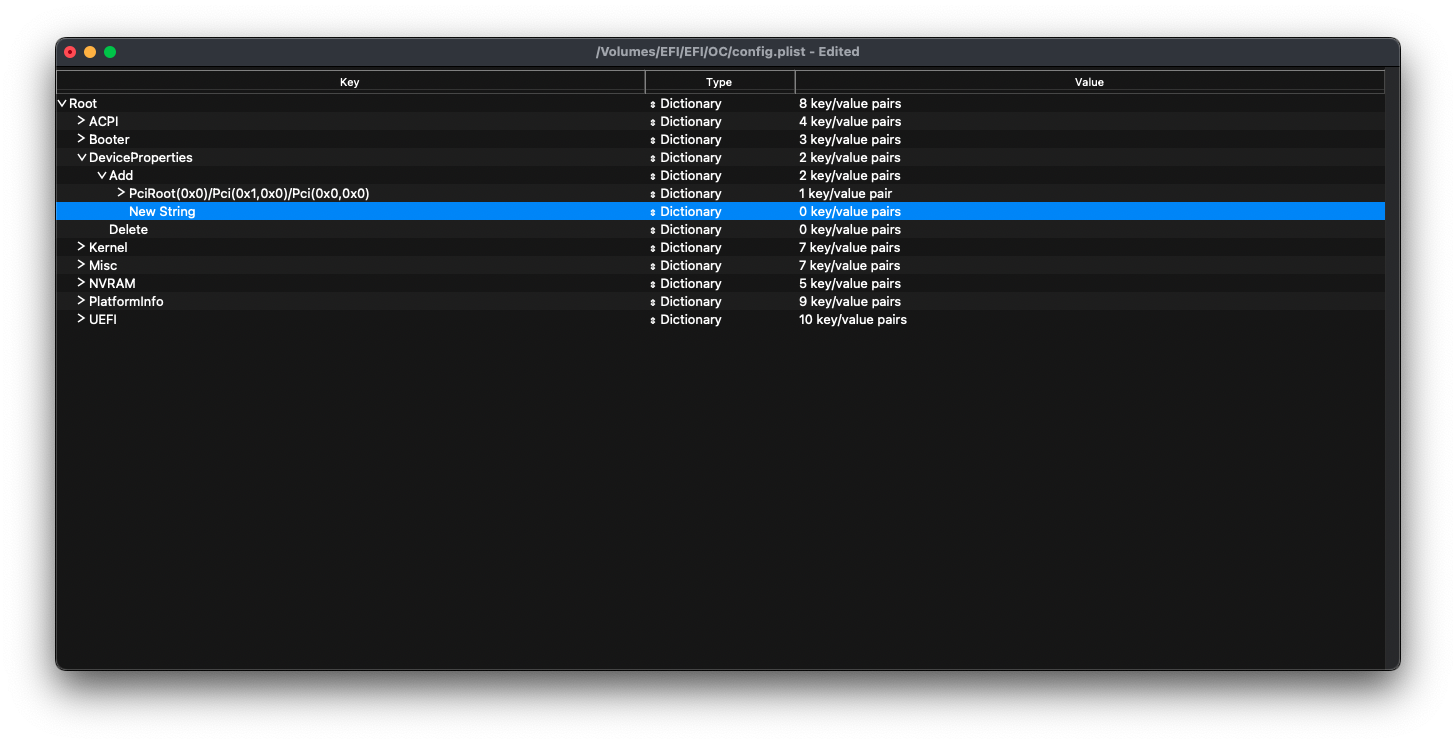
Task: Expand the Kernel entry
Action: [82, 247]
